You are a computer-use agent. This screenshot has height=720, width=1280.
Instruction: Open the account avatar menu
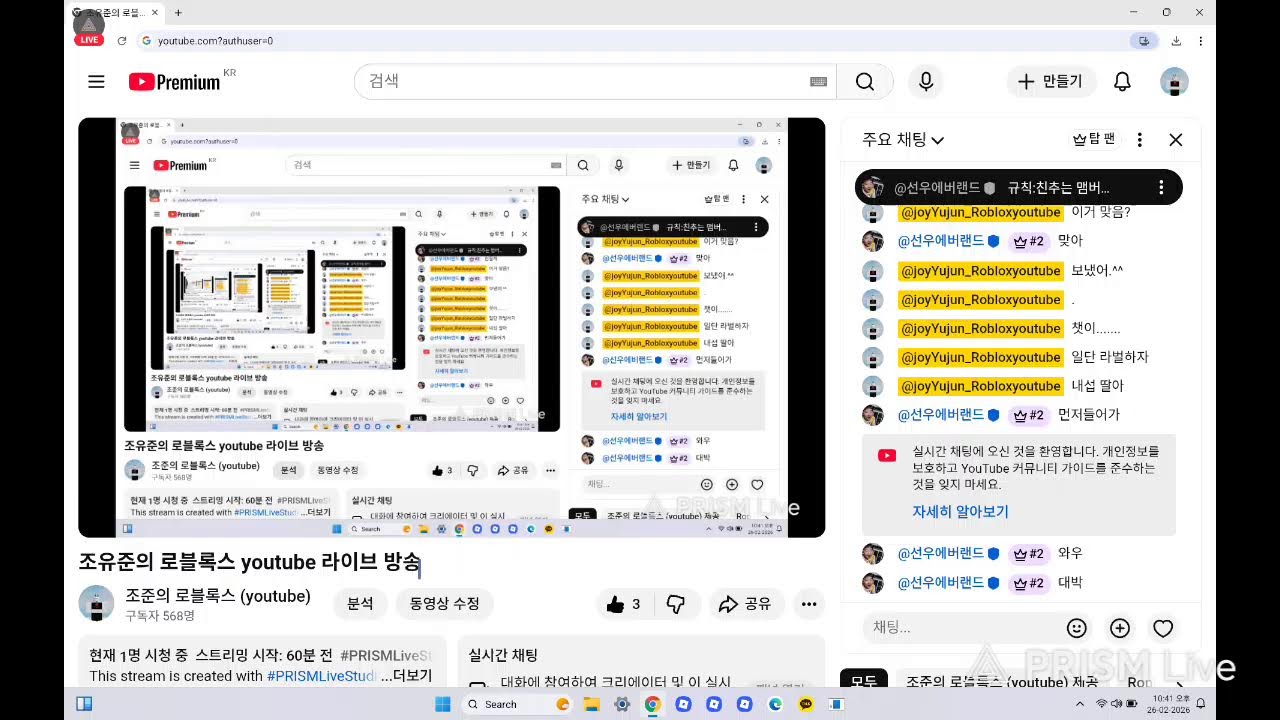click(1174, 82)
